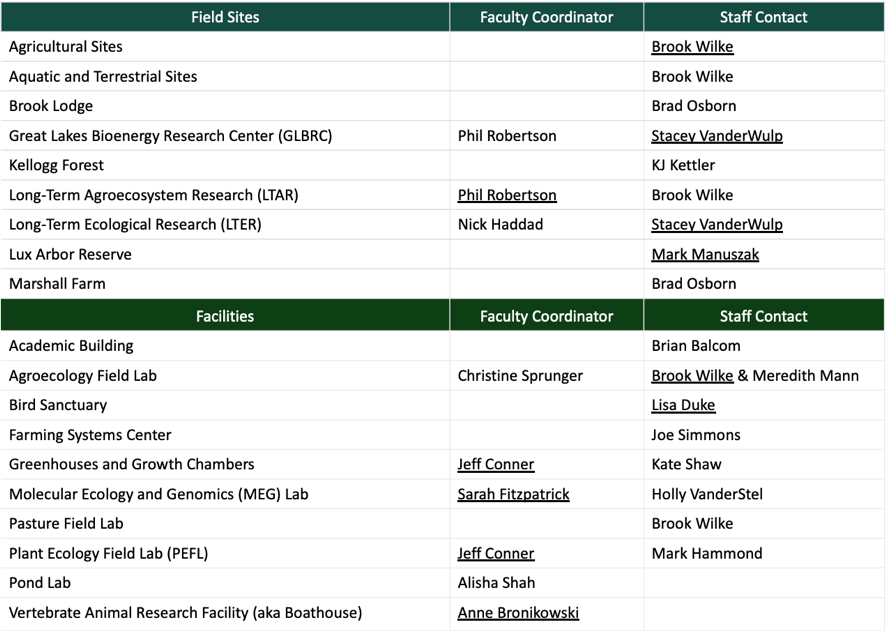Select the Facilities header cell

tap(225, 315)
